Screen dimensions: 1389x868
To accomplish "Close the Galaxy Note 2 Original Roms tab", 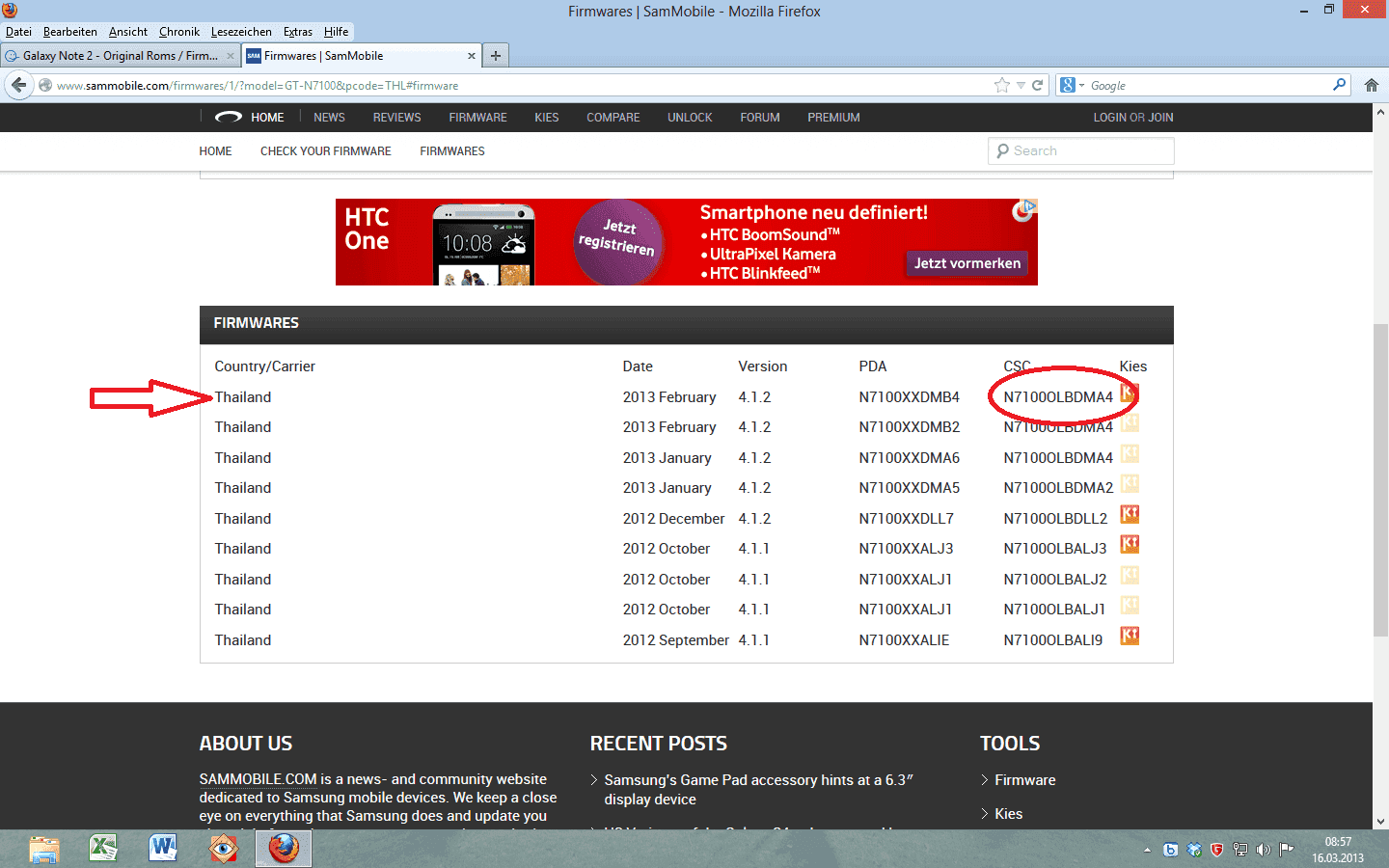I will point(231,56).
